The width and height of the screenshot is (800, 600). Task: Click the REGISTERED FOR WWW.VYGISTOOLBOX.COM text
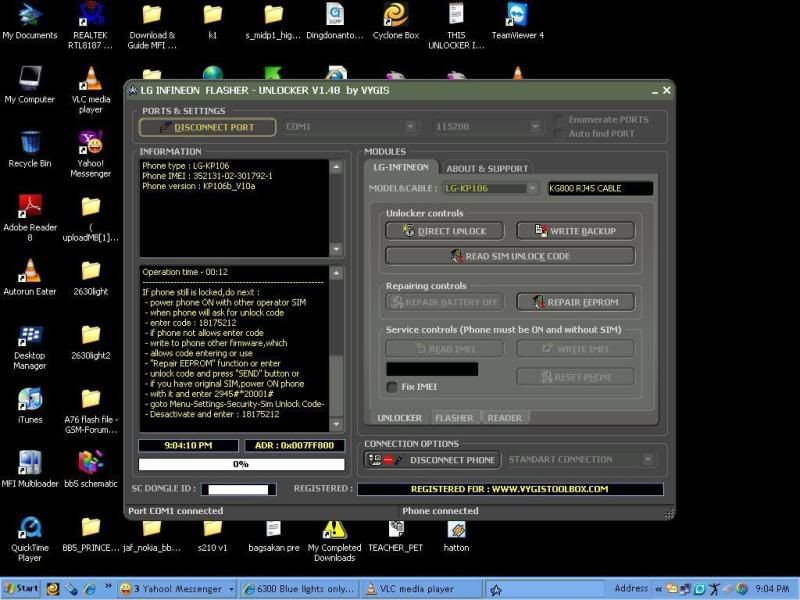pos(510,489)
